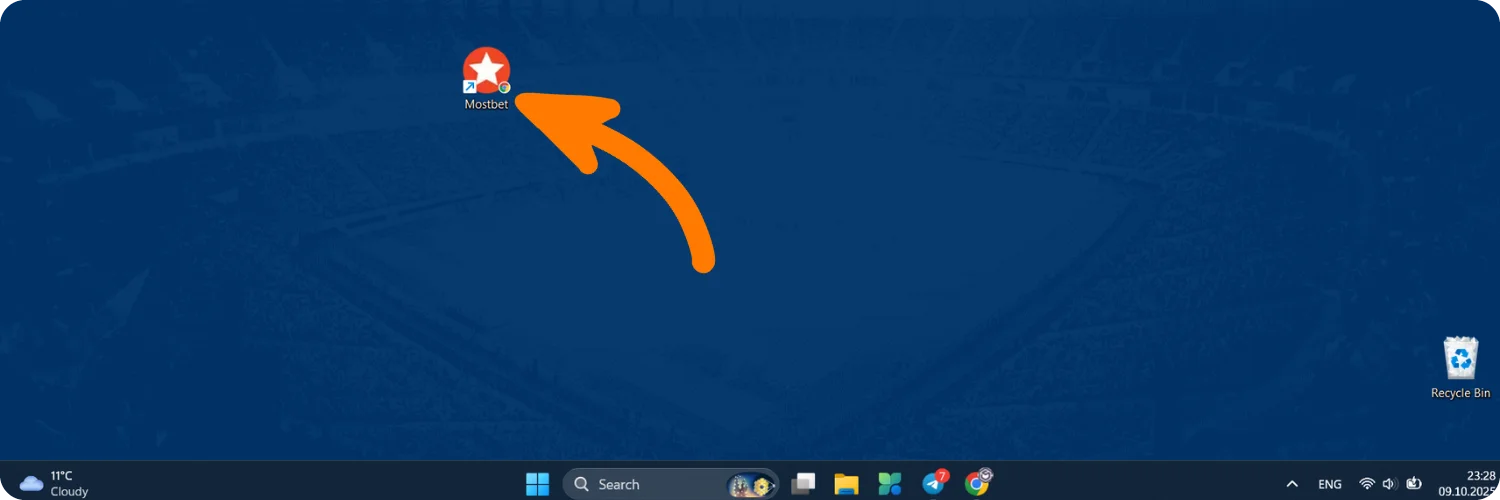
Task: Open Wi-Fi network settings in tray
Action: click(x=1367, y=484)
